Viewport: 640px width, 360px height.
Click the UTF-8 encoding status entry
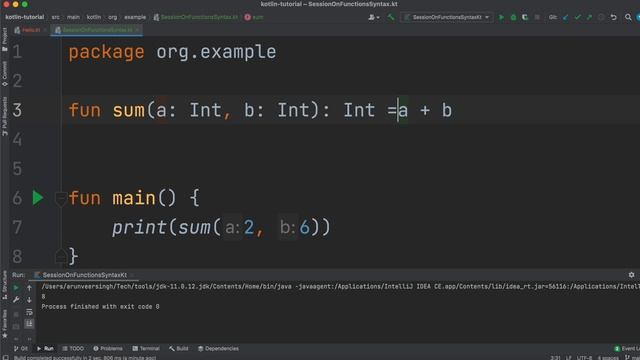pyautogui.click(x=584, y=358)
